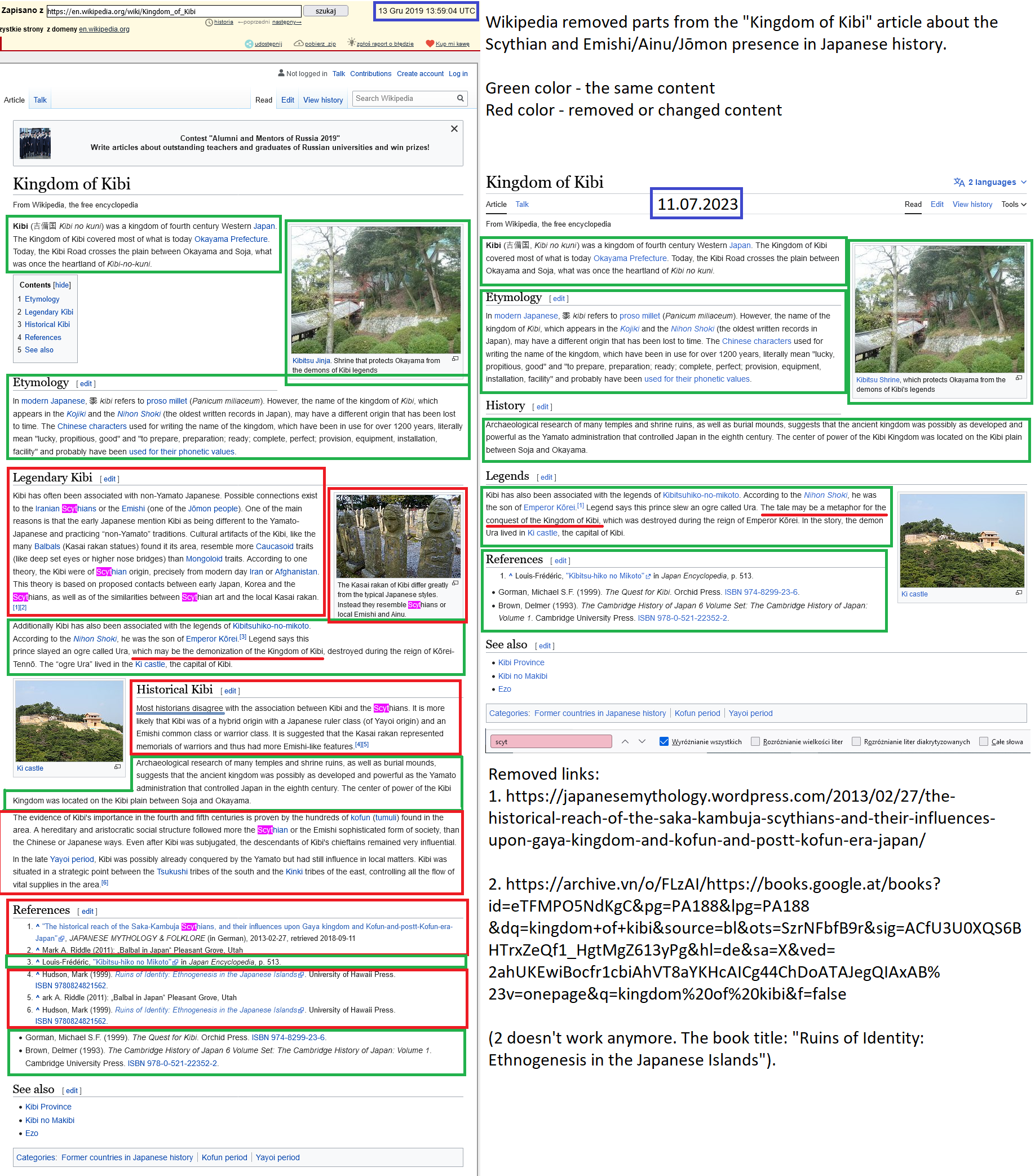This screenshot has width=1035, height=1176.
Task: Open the Tools dropdown on the right page
Action: point(1014,204)
